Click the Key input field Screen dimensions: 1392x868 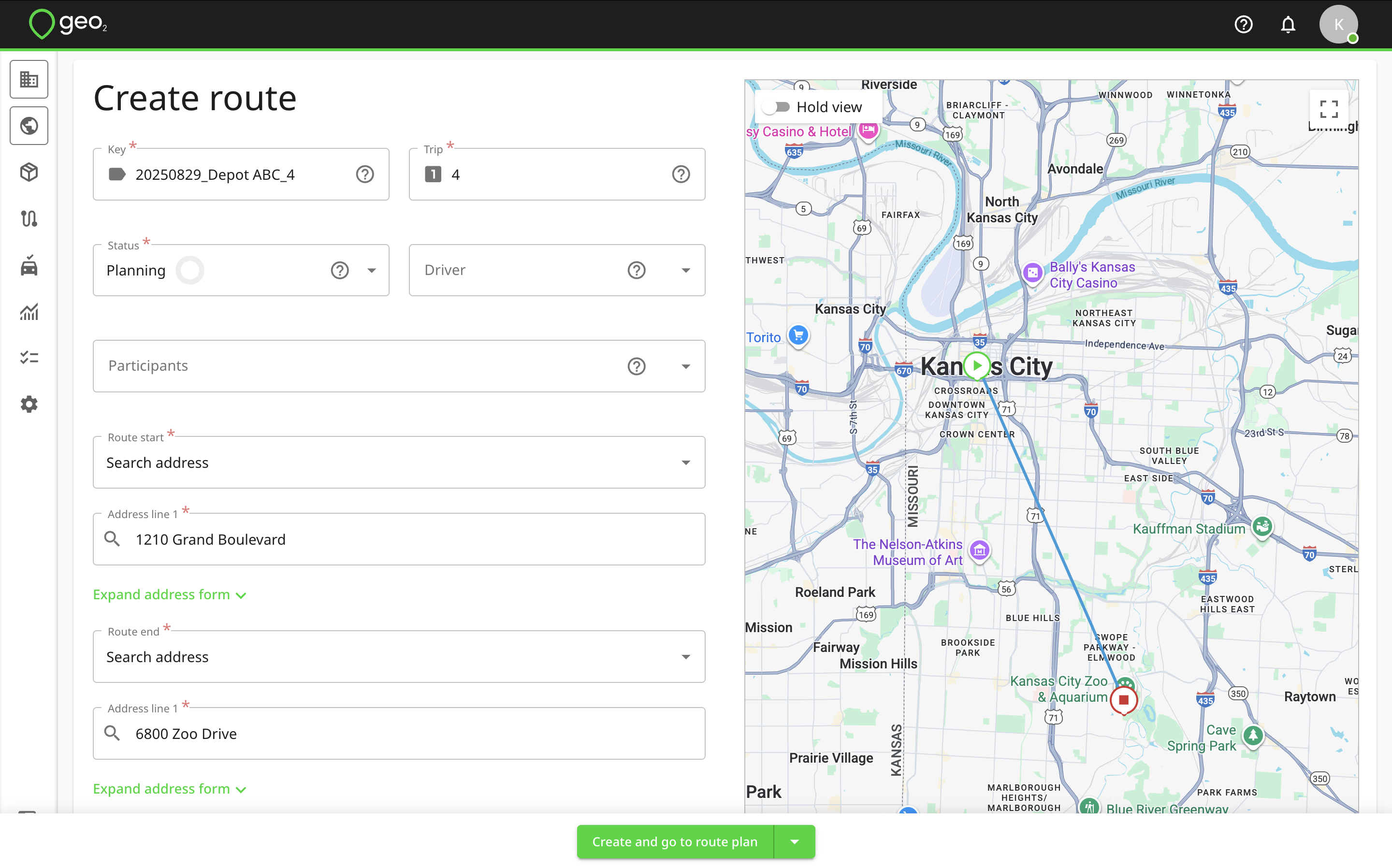(241, 174)
